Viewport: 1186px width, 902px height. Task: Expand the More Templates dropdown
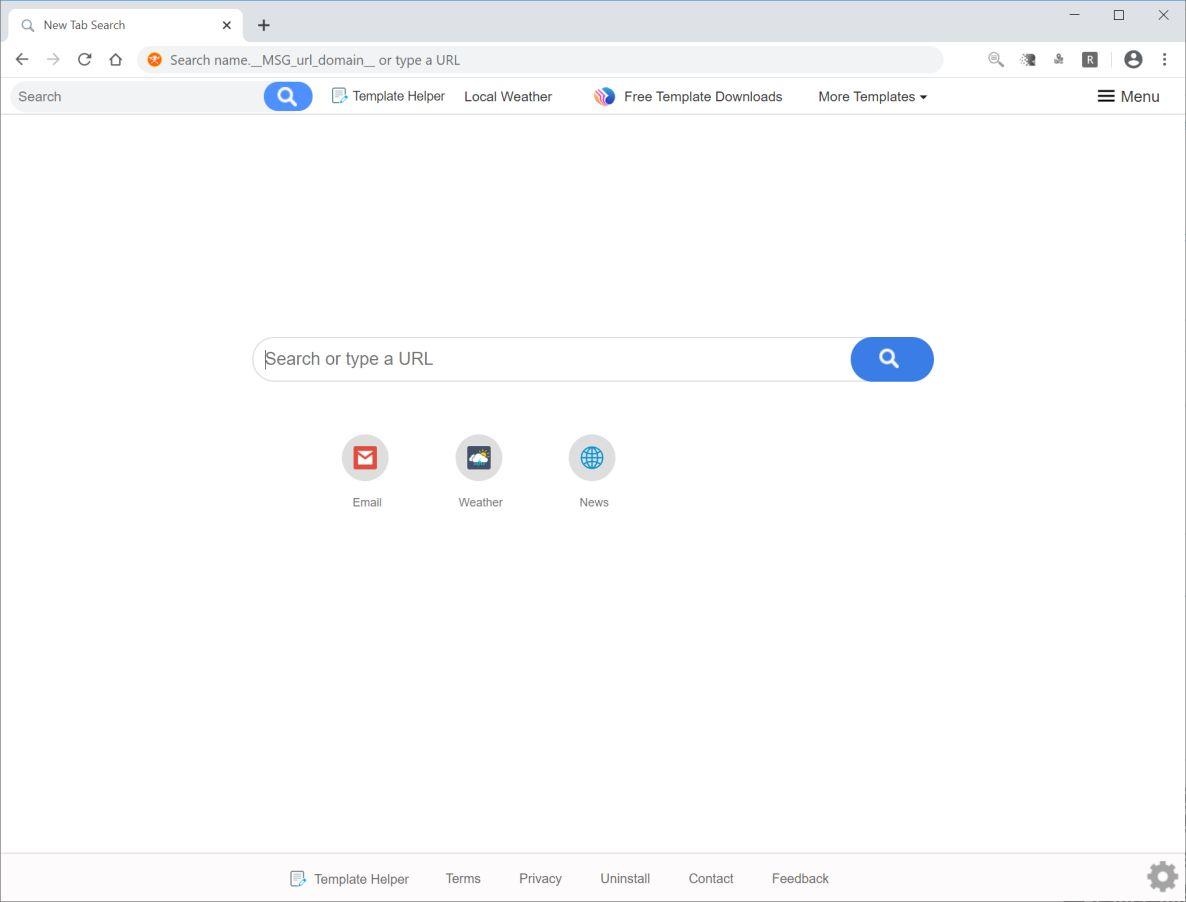tap(871, 96)
